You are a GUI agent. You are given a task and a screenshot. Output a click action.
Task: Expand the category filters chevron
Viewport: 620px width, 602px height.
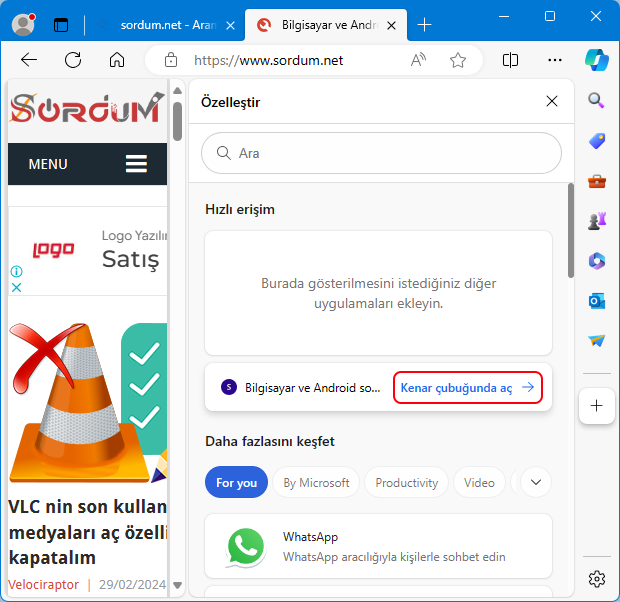[536, 482]
